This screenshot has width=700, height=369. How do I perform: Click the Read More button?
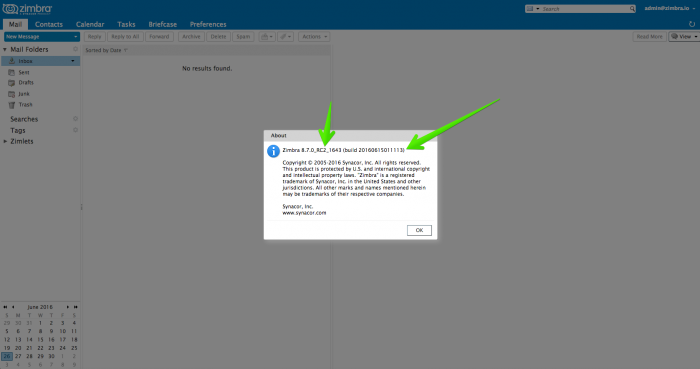tap(650, 37)
